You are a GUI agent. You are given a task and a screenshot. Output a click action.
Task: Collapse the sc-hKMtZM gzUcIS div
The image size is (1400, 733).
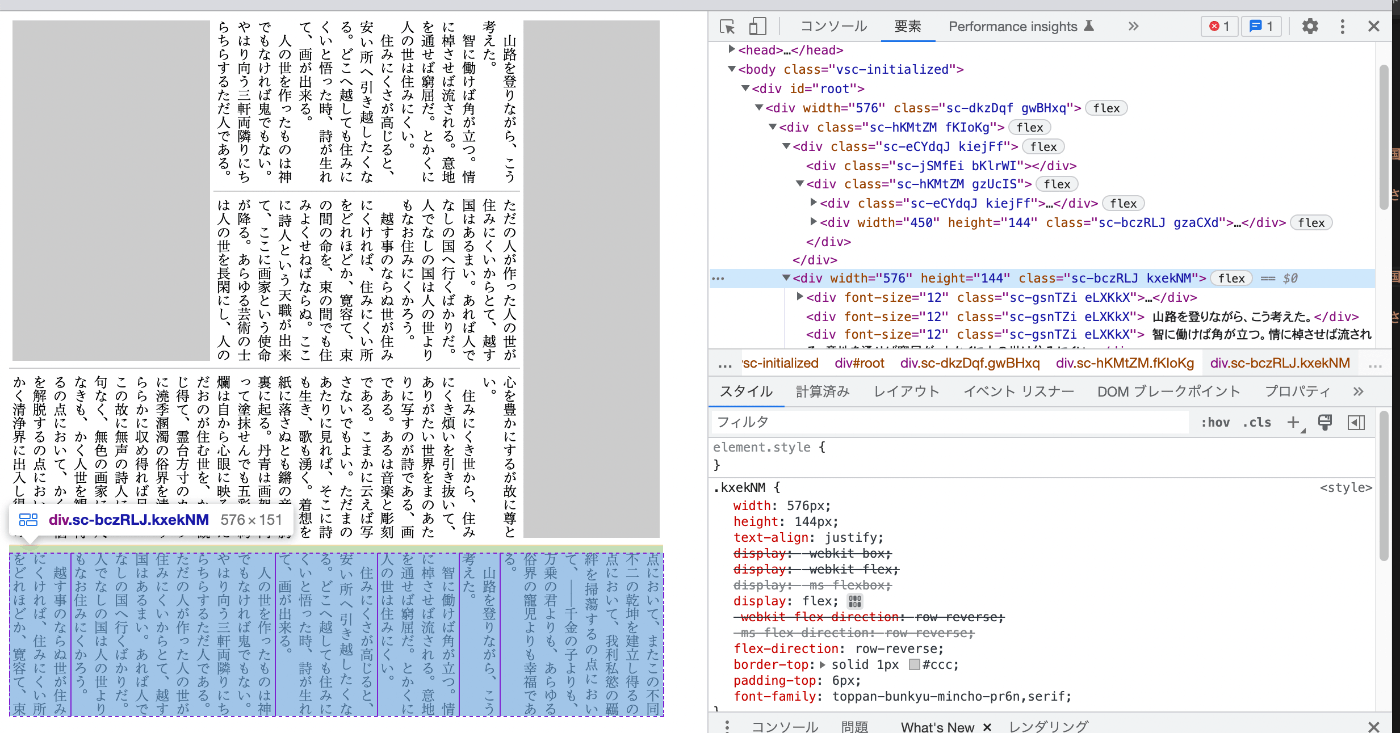800,184
